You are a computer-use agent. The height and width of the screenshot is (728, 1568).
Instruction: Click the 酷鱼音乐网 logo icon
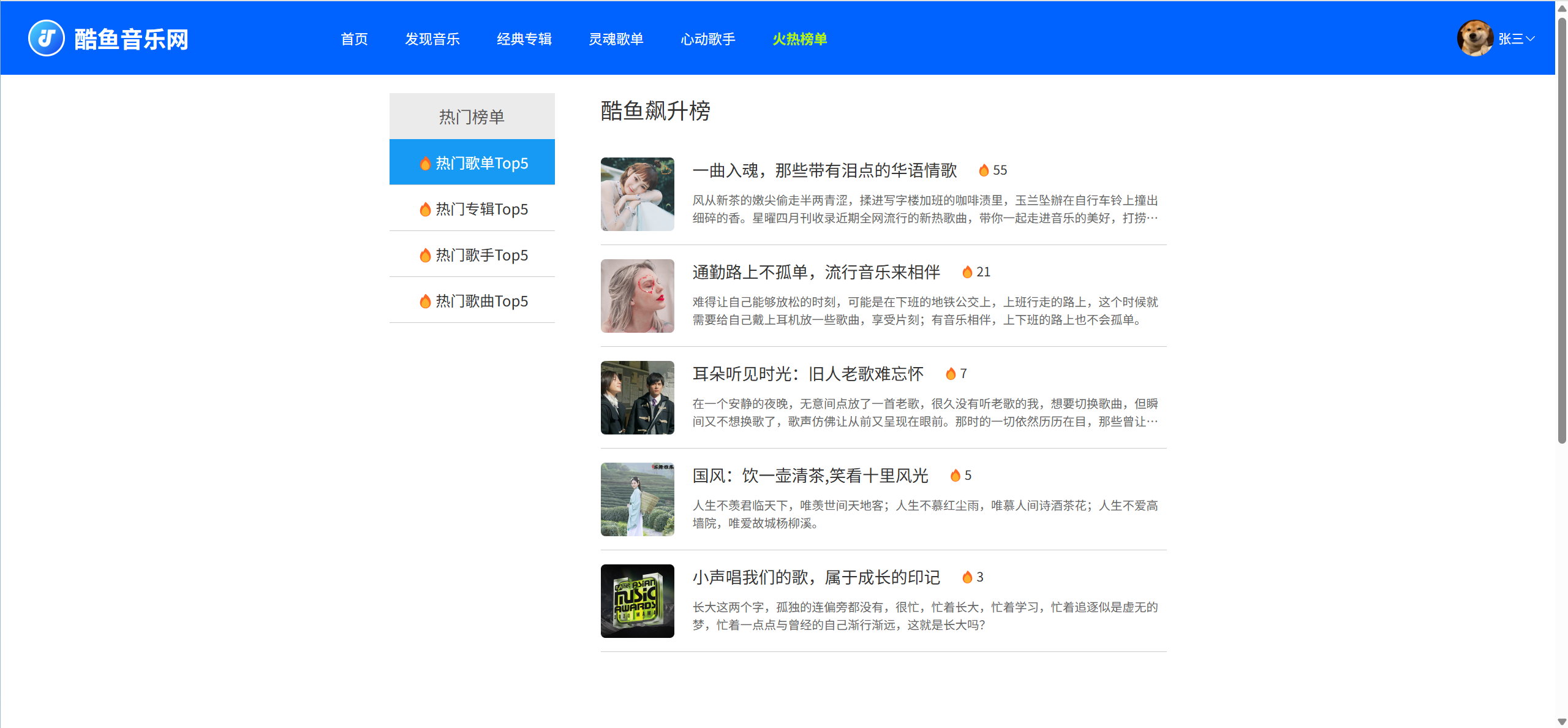tap(47, 38)
